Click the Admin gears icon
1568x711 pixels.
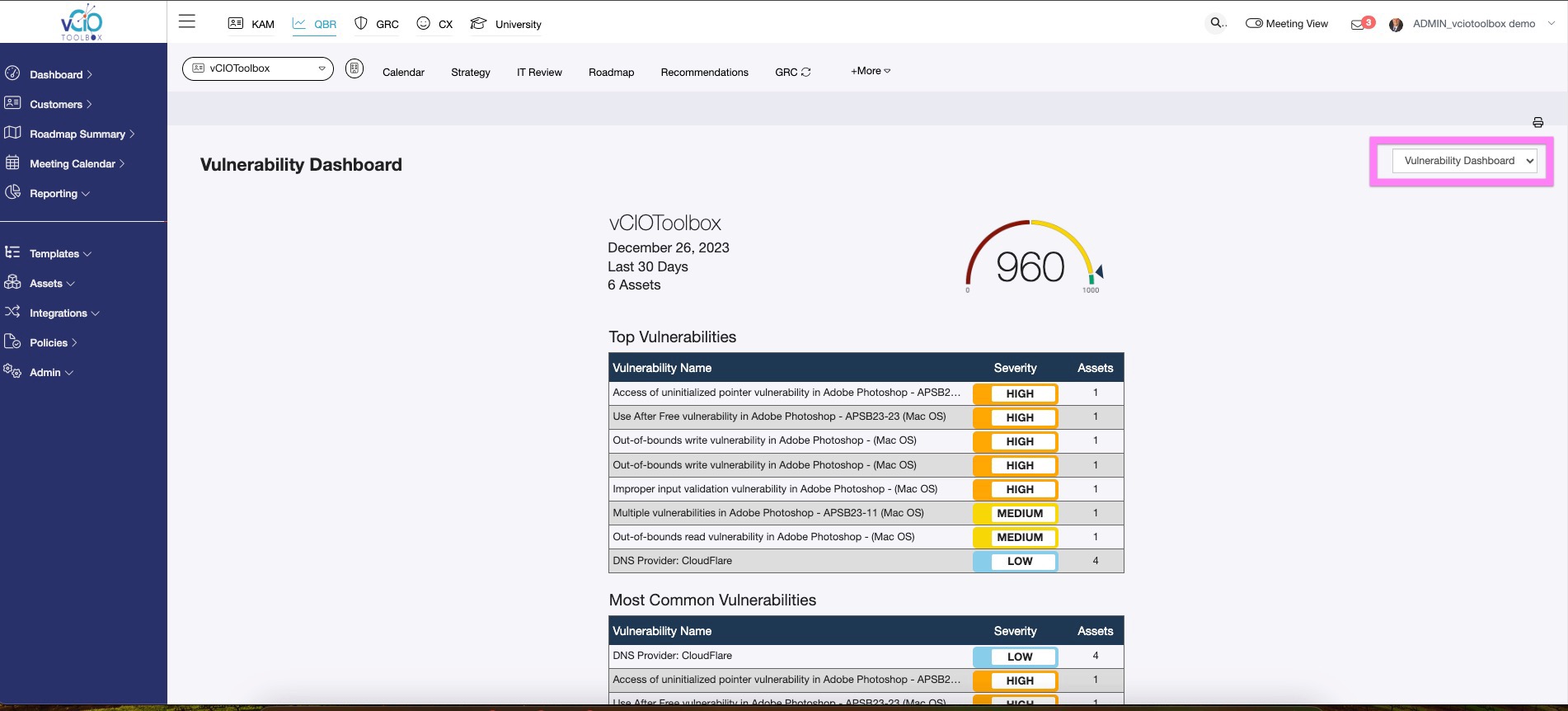point(12,371)
